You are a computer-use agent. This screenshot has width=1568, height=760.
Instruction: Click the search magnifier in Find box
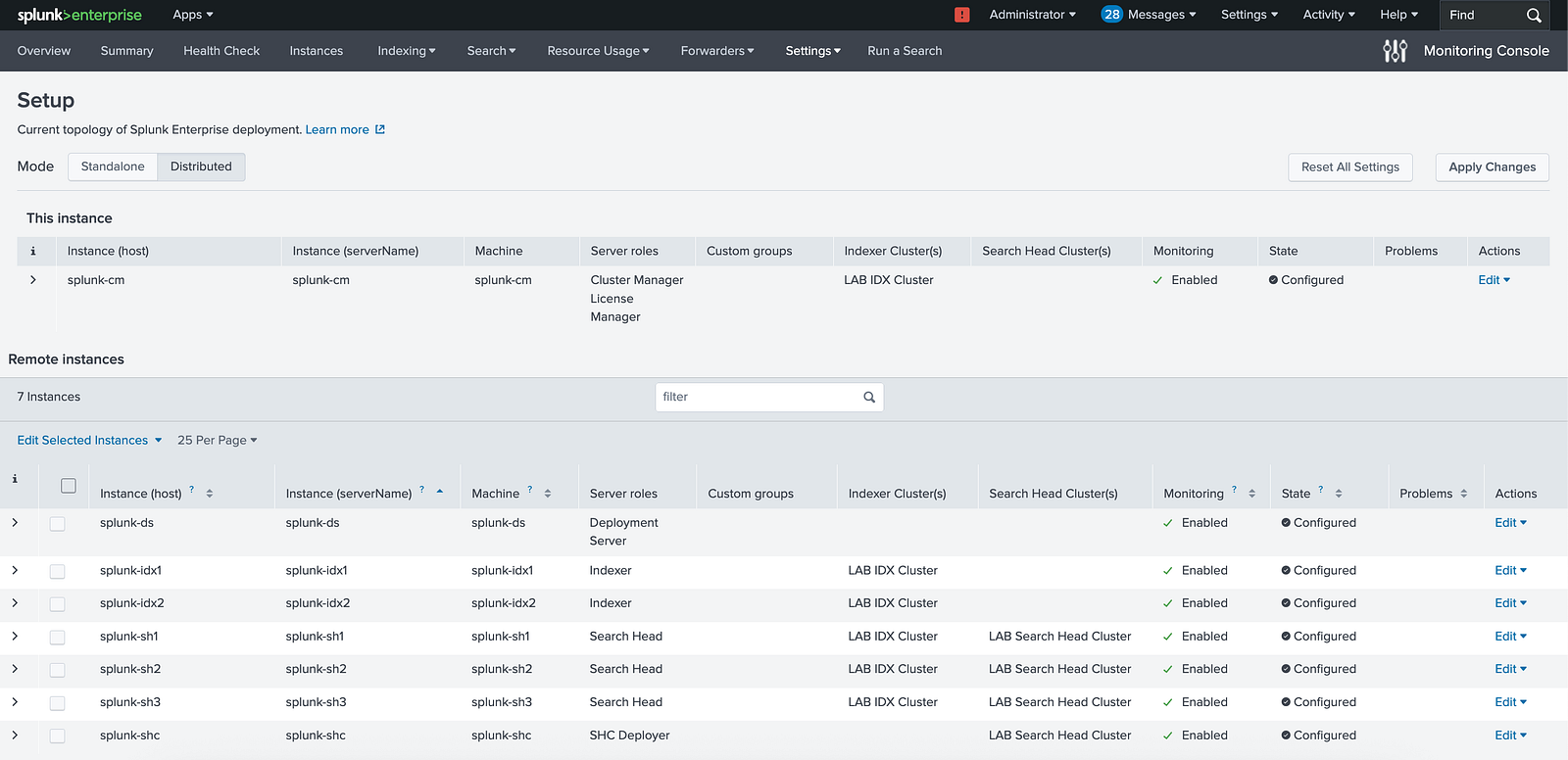coord(1534,15)
